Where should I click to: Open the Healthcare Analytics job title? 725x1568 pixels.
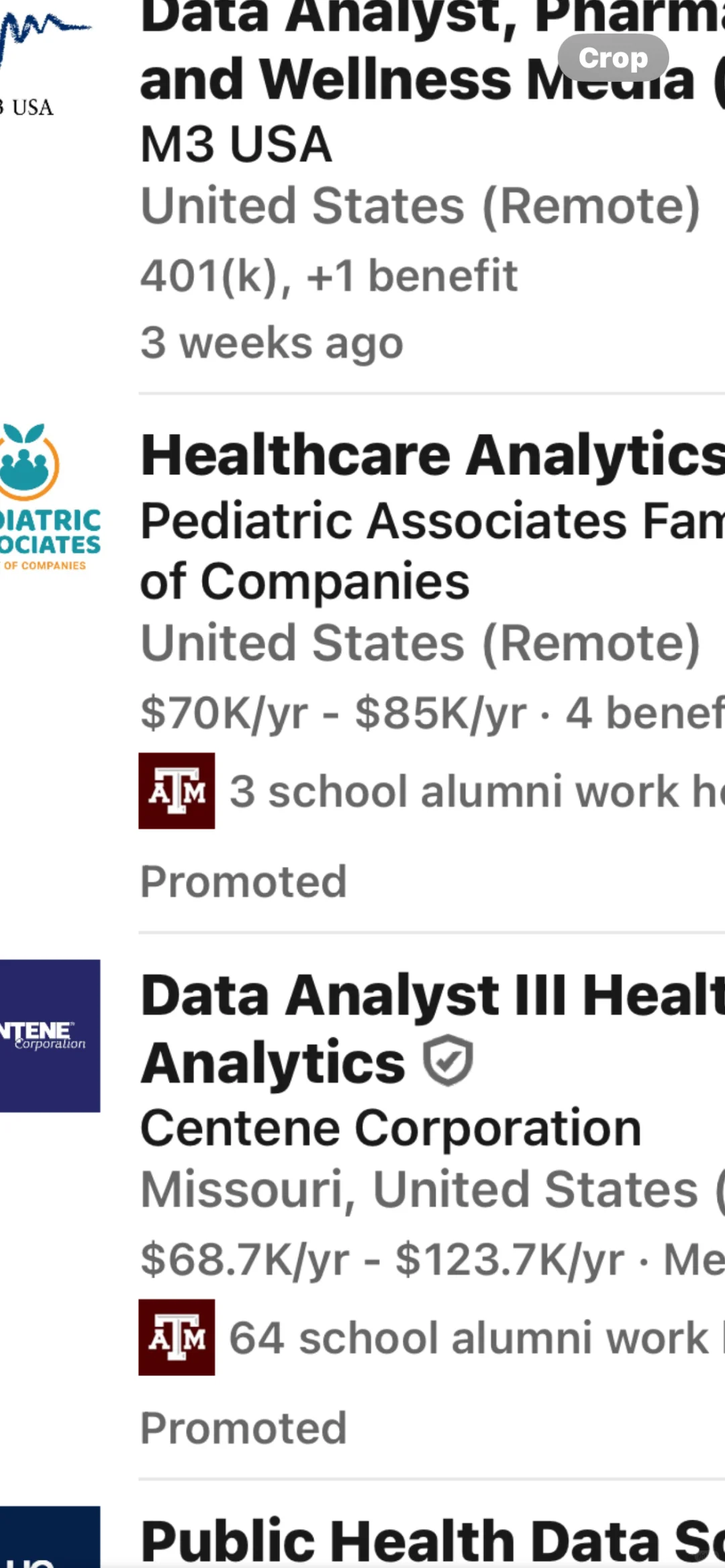click(432, 456)
